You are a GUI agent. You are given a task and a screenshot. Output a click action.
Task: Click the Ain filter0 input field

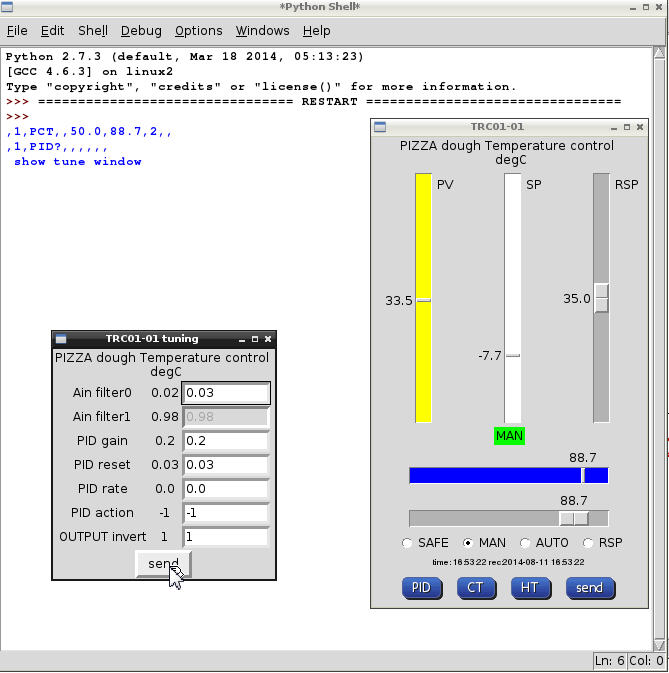(x=226, y=393)
